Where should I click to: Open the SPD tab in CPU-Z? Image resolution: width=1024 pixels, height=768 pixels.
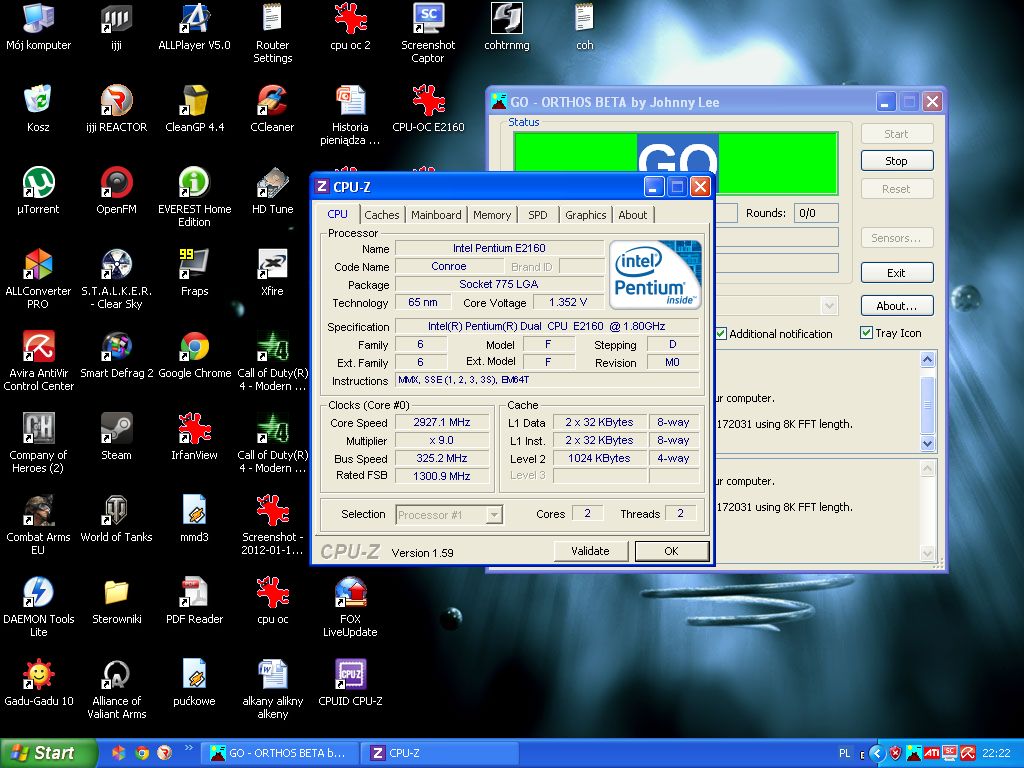(x=538, y=215)
